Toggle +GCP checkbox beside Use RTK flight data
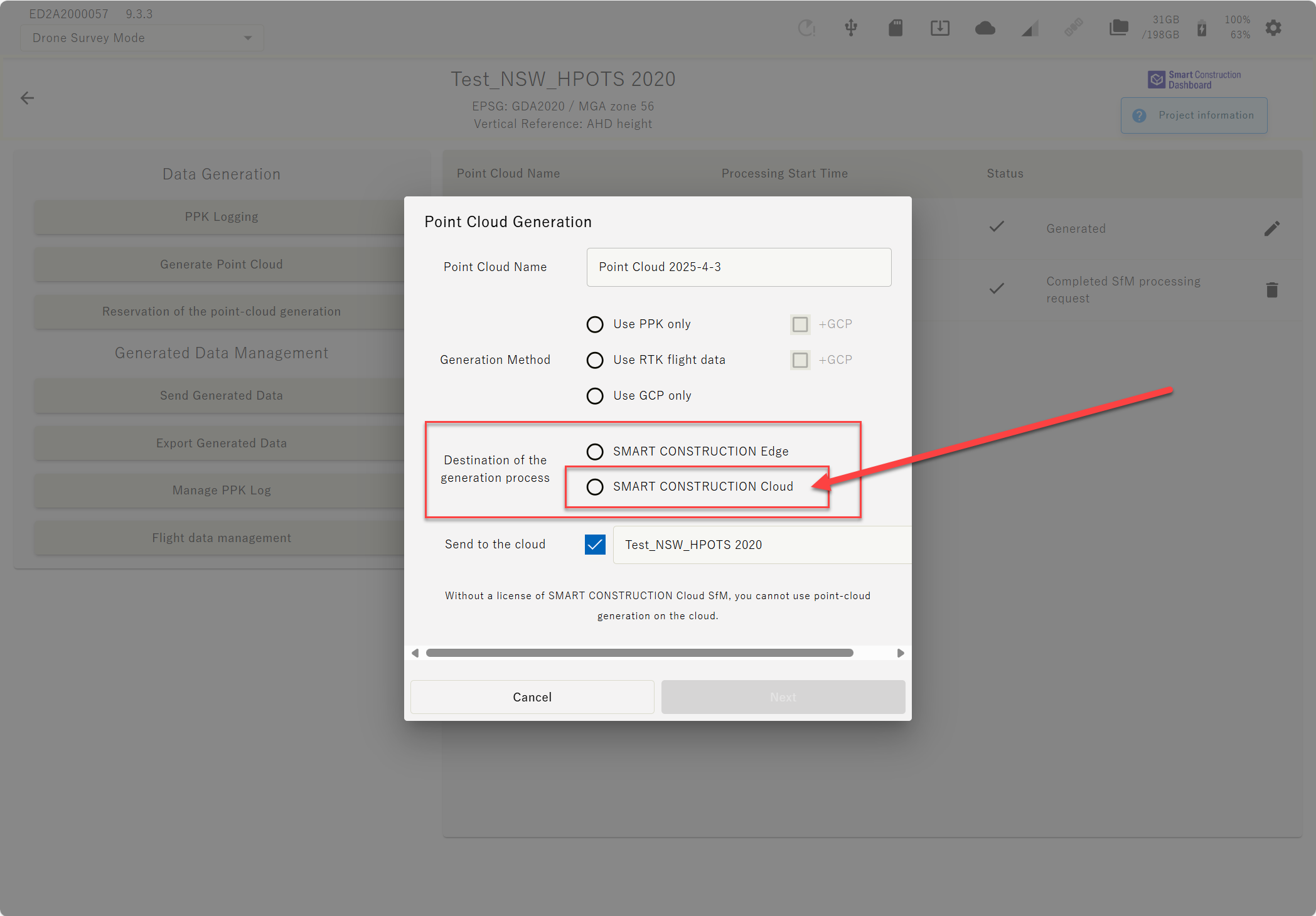1316x916 pixels. click(800, 360)
